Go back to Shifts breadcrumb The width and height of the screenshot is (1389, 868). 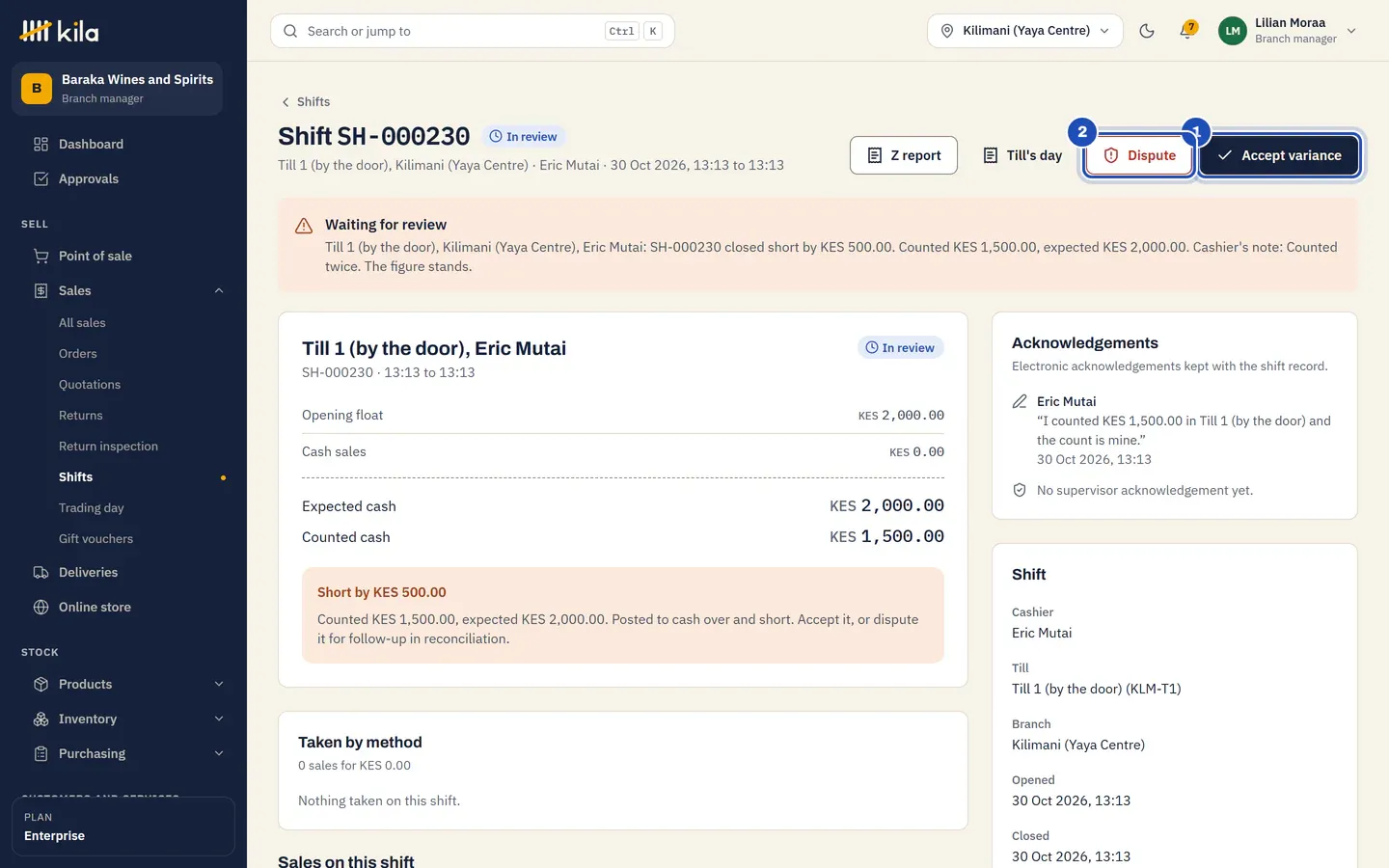306,102
